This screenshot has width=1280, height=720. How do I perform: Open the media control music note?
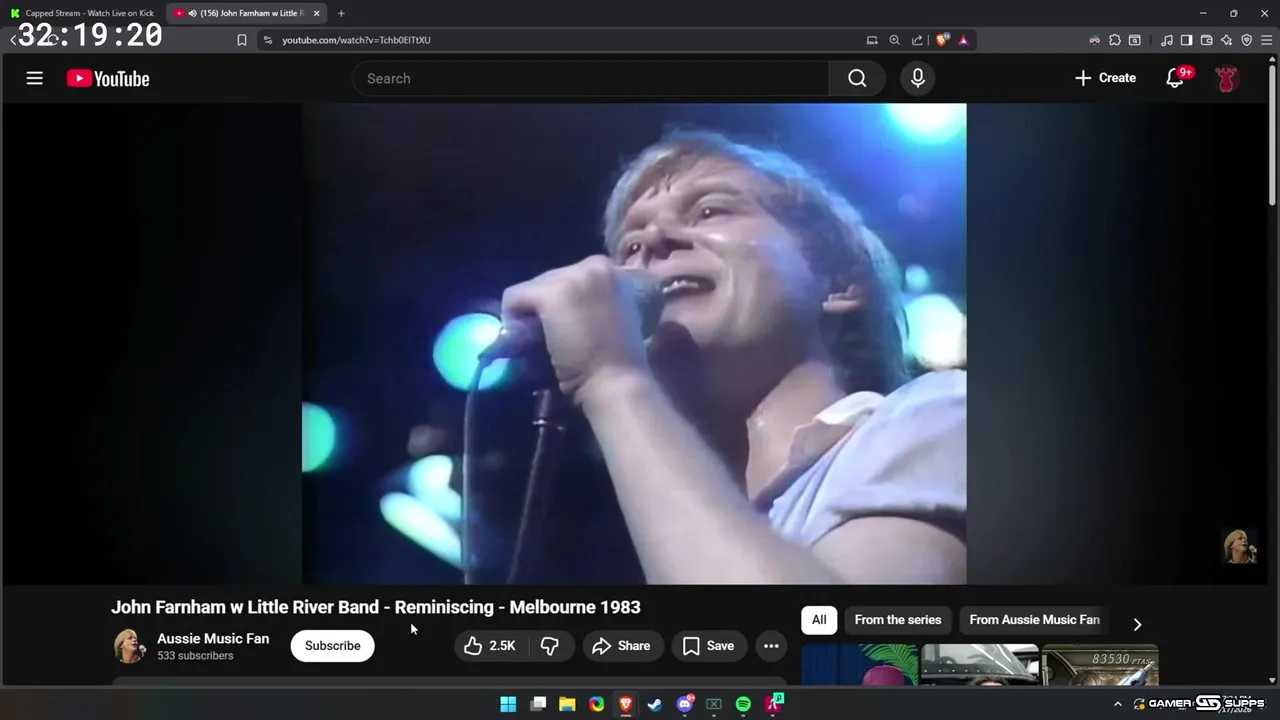click(x=1167, y=40)
